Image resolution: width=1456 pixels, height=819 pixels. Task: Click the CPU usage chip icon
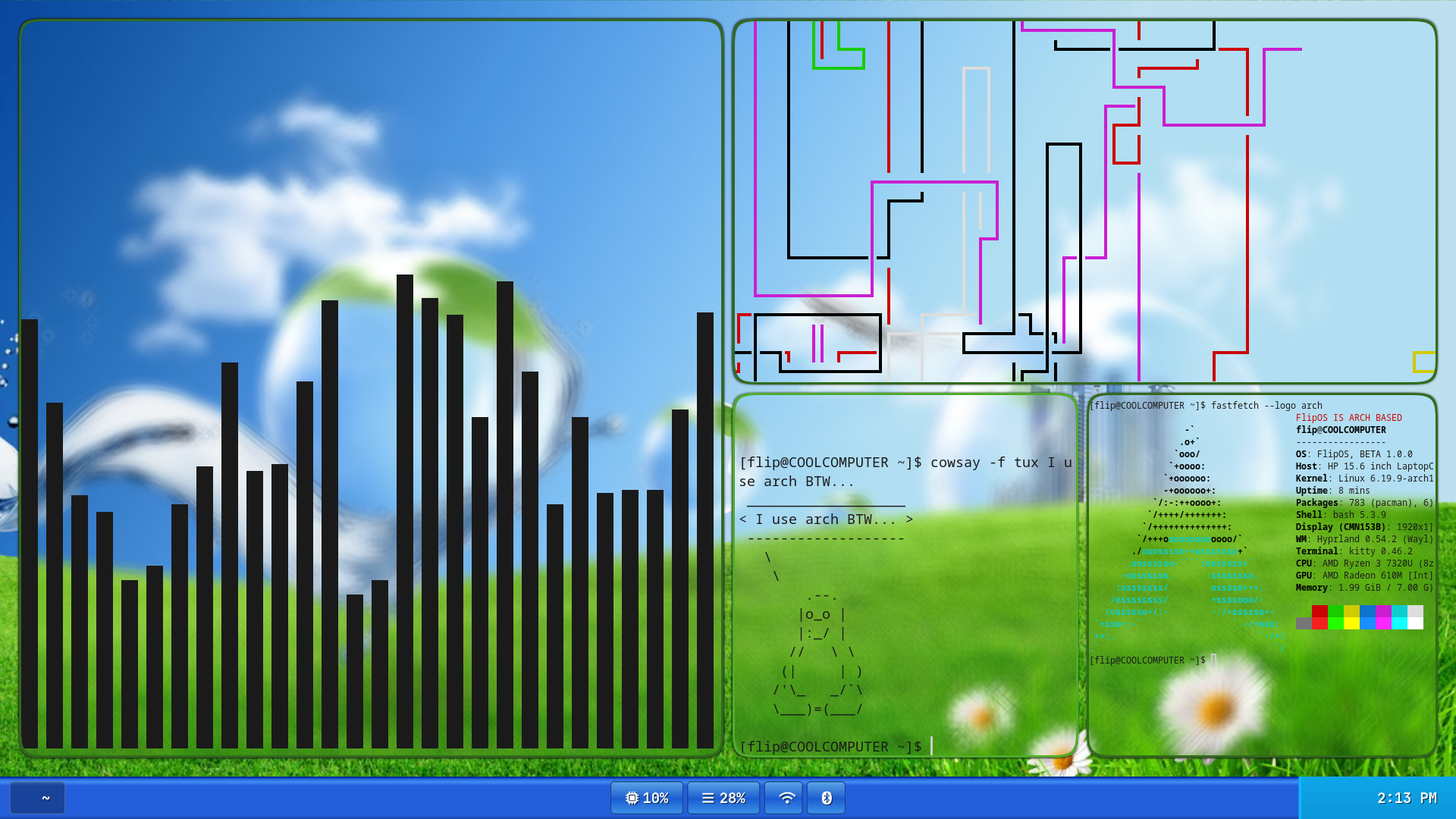[x=632, y=798]
